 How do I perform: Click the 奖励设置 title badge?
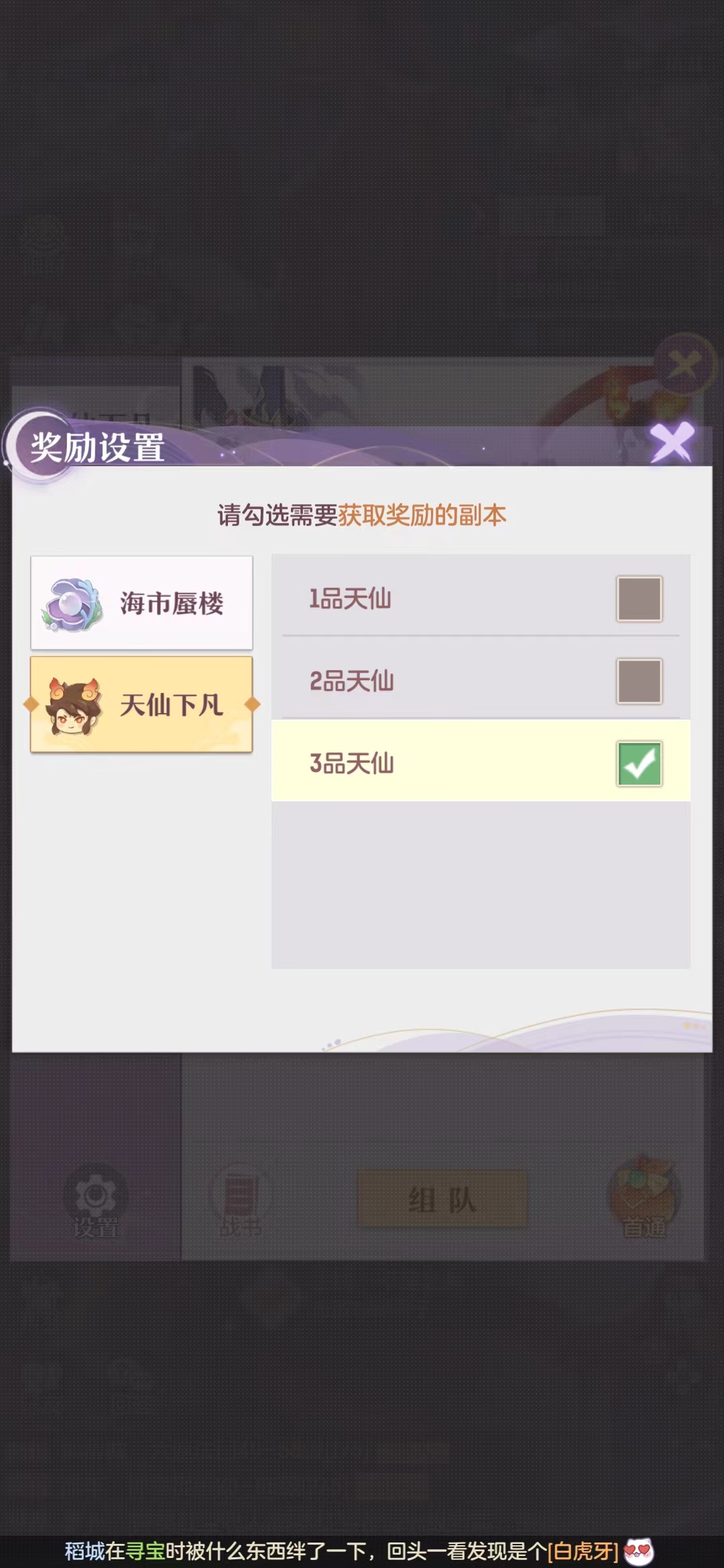pyautogui.click(x=98, y=447)
